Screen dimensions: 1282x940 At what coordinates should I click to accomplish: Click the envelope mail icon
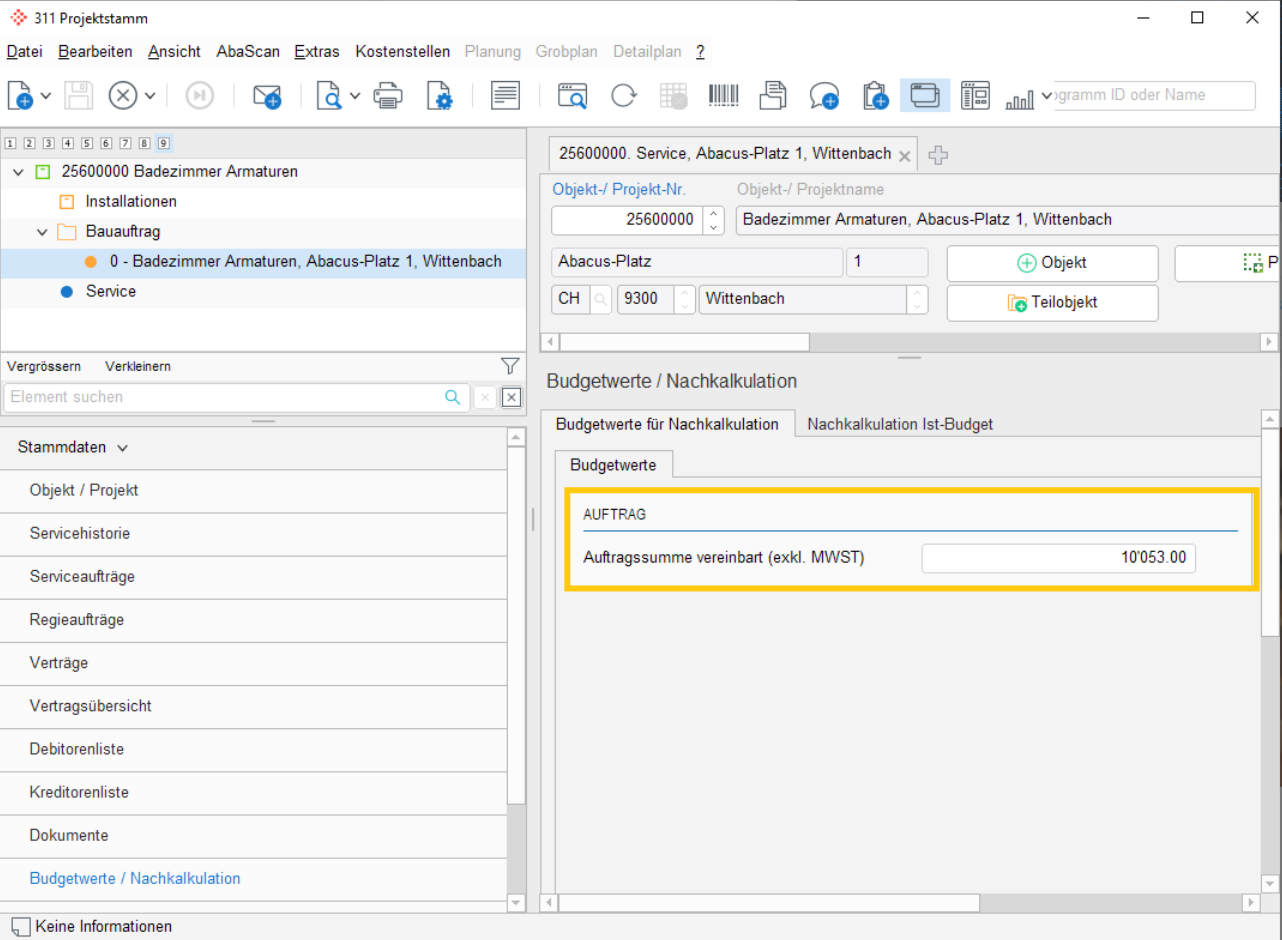(x=267, y=96)
